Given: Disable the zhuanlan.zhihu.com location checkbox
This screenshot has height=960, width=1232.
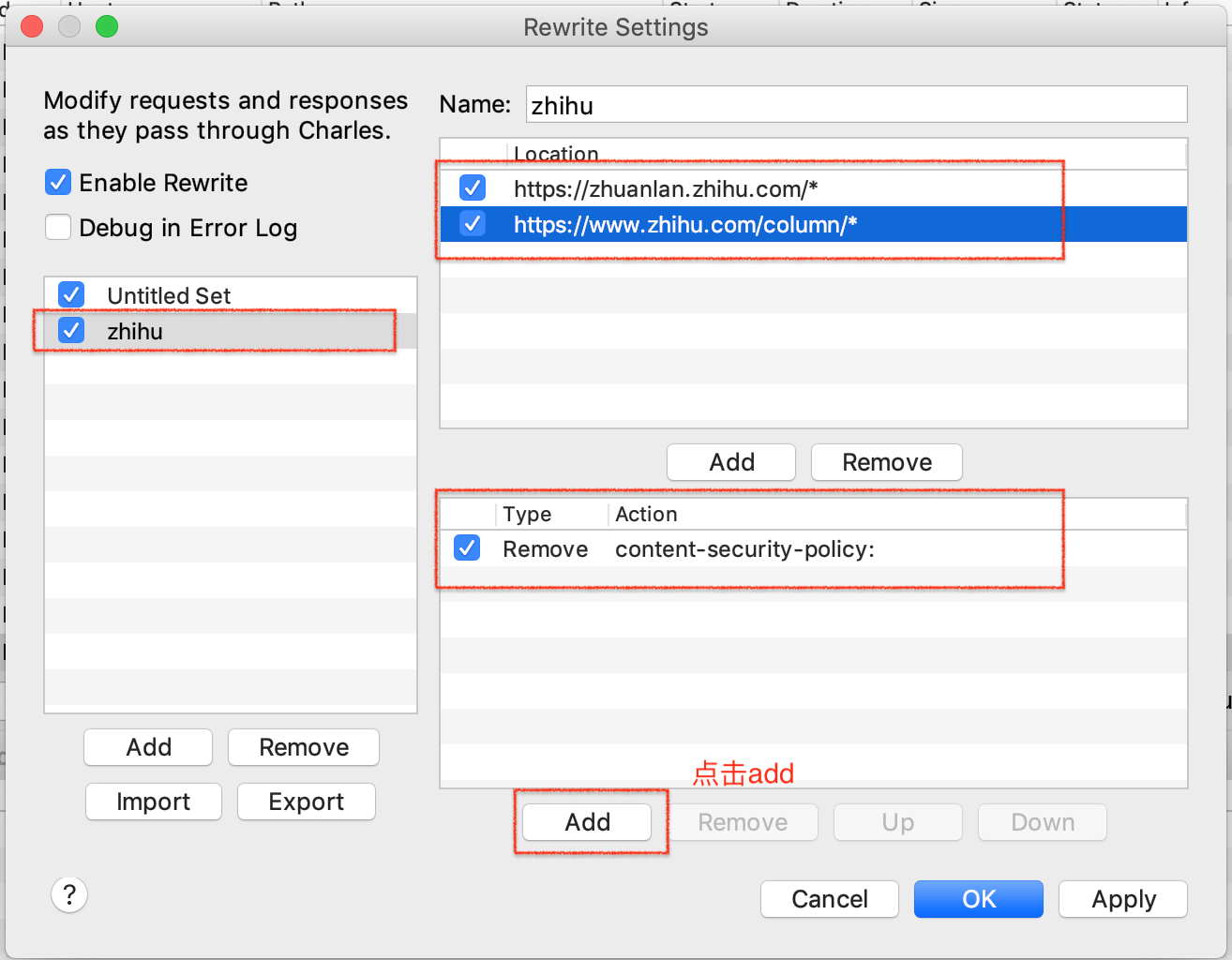Looking at the screenshot, I should pyautogui.click(x=473, y=188).
